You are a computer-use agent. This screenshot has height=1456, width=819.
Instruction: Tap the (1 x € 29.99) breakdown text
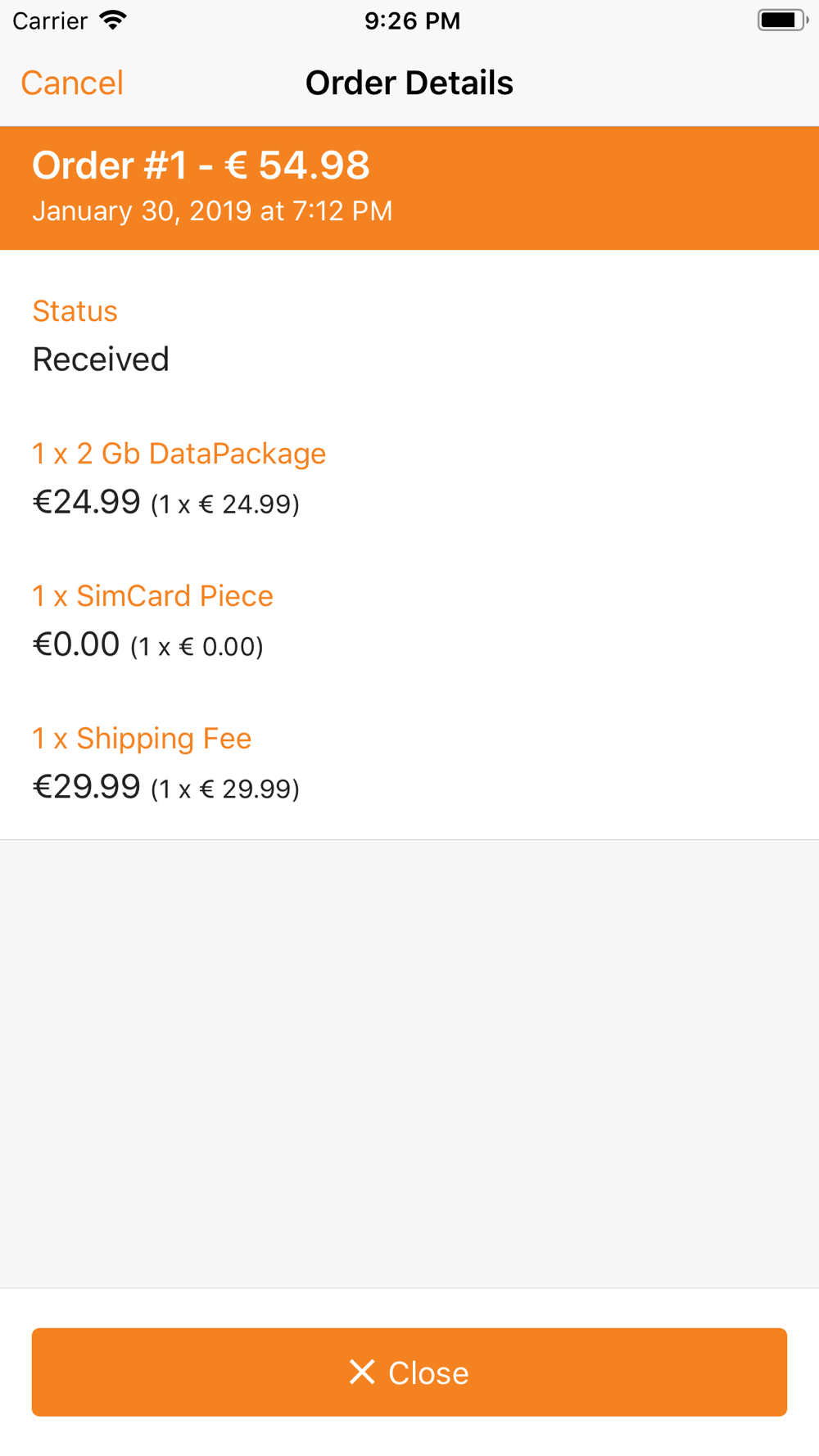(225, 789)
